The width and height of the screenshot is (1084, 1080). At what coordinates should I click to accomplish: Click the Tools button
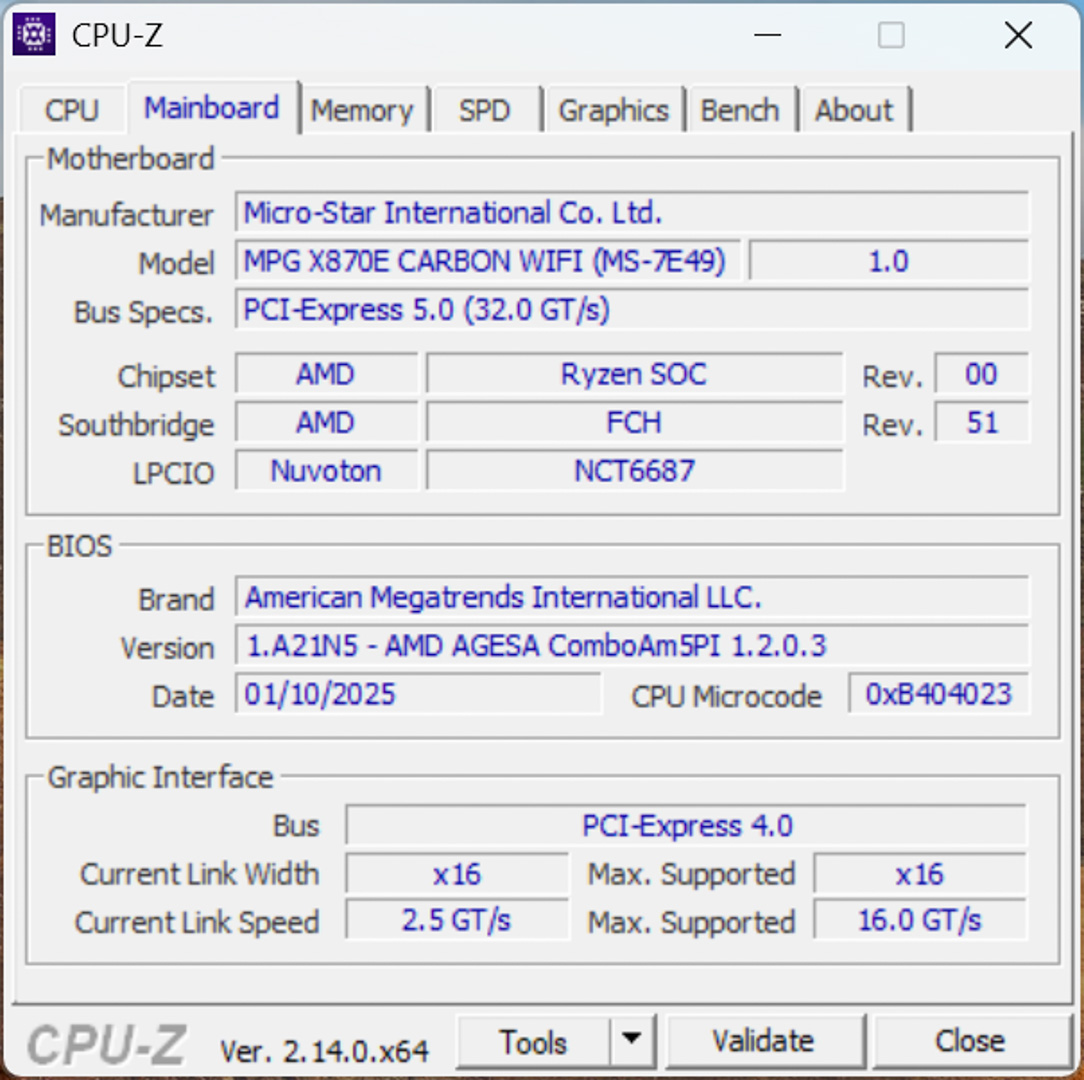click(533, 1041)
